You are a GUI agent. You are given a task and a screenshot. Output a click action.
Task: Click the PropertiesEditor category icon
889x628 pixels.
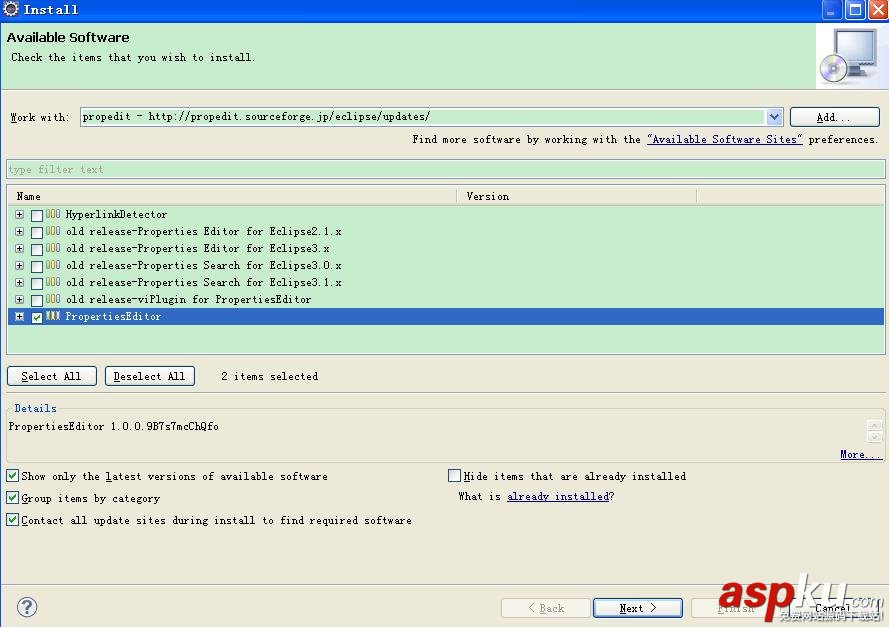53,316
